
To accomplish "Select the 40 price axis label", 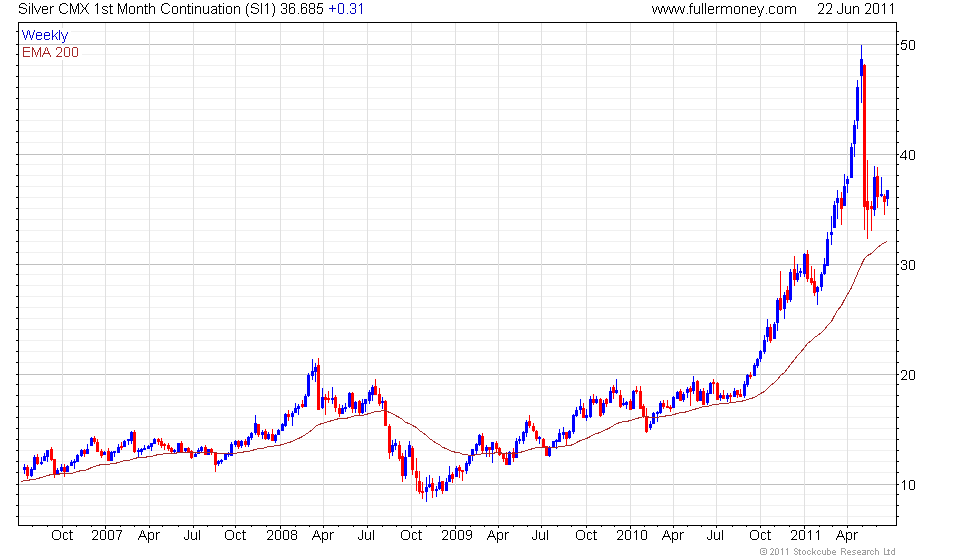I will (908, 155).
